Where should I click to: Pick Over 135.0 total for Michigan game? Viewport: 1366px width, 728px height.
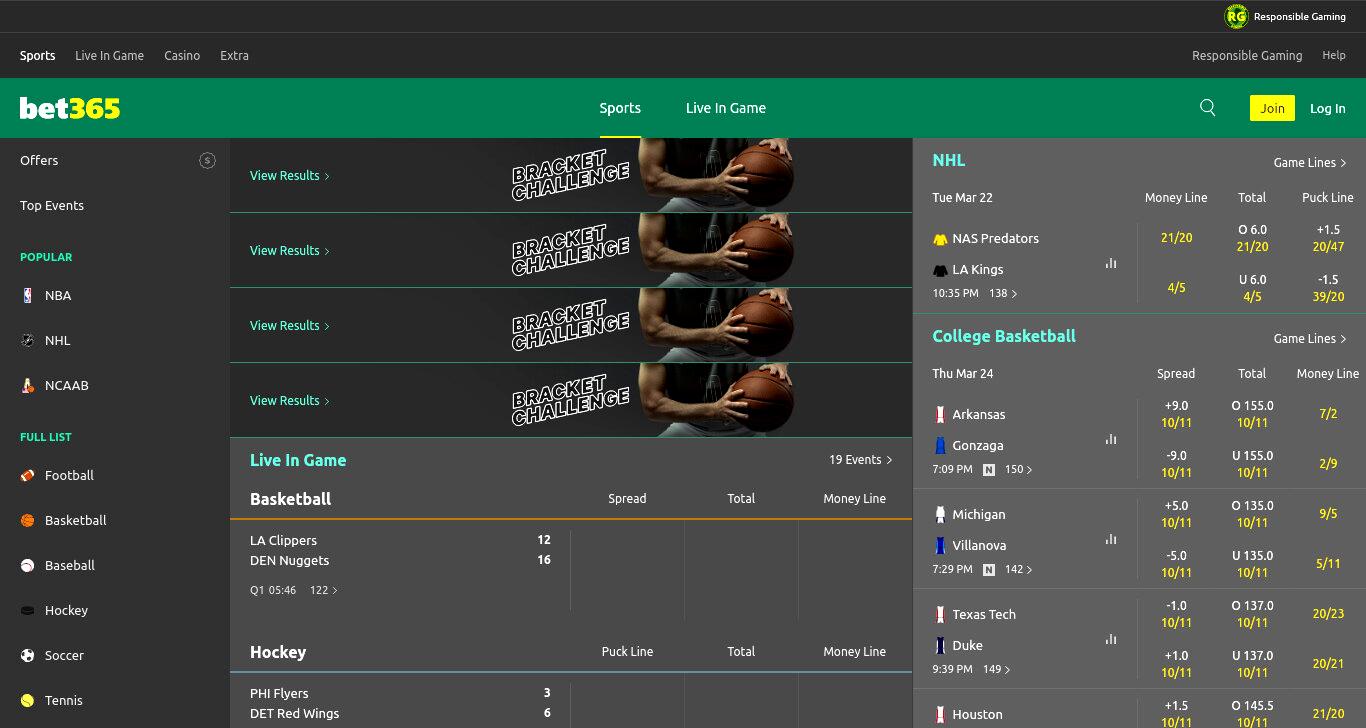click(1252, 514)
